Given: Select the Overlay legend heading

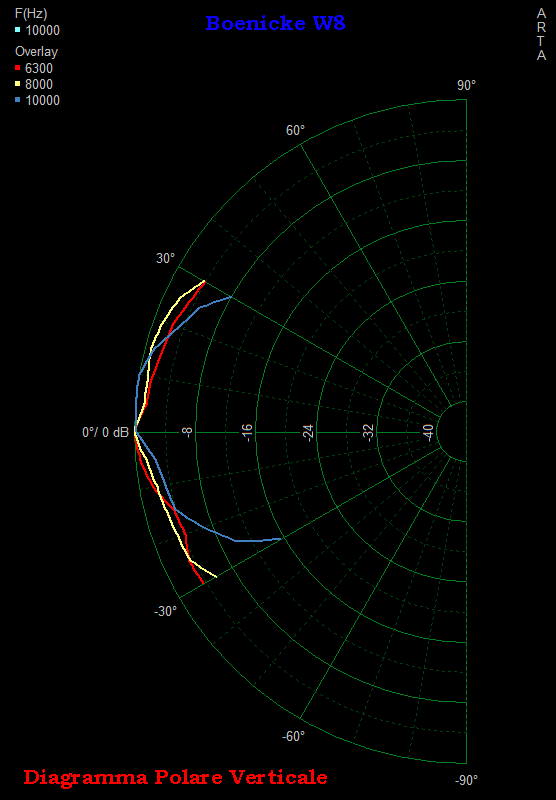Looking at the screenshot, I should [x=36, y=52].
